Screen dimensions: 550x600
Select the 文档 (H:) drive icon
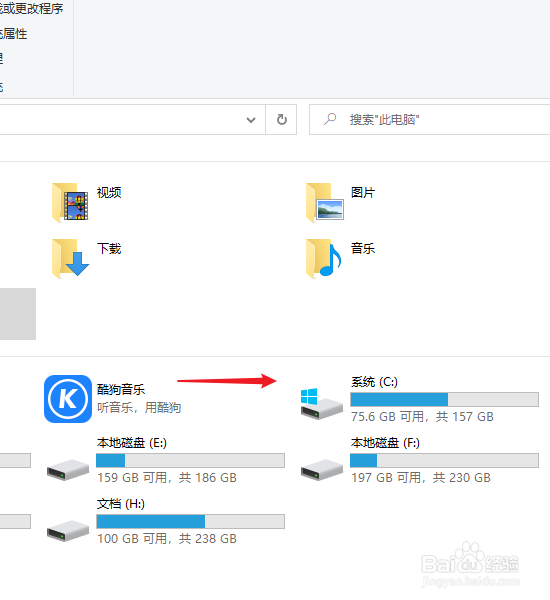(68, 531)
